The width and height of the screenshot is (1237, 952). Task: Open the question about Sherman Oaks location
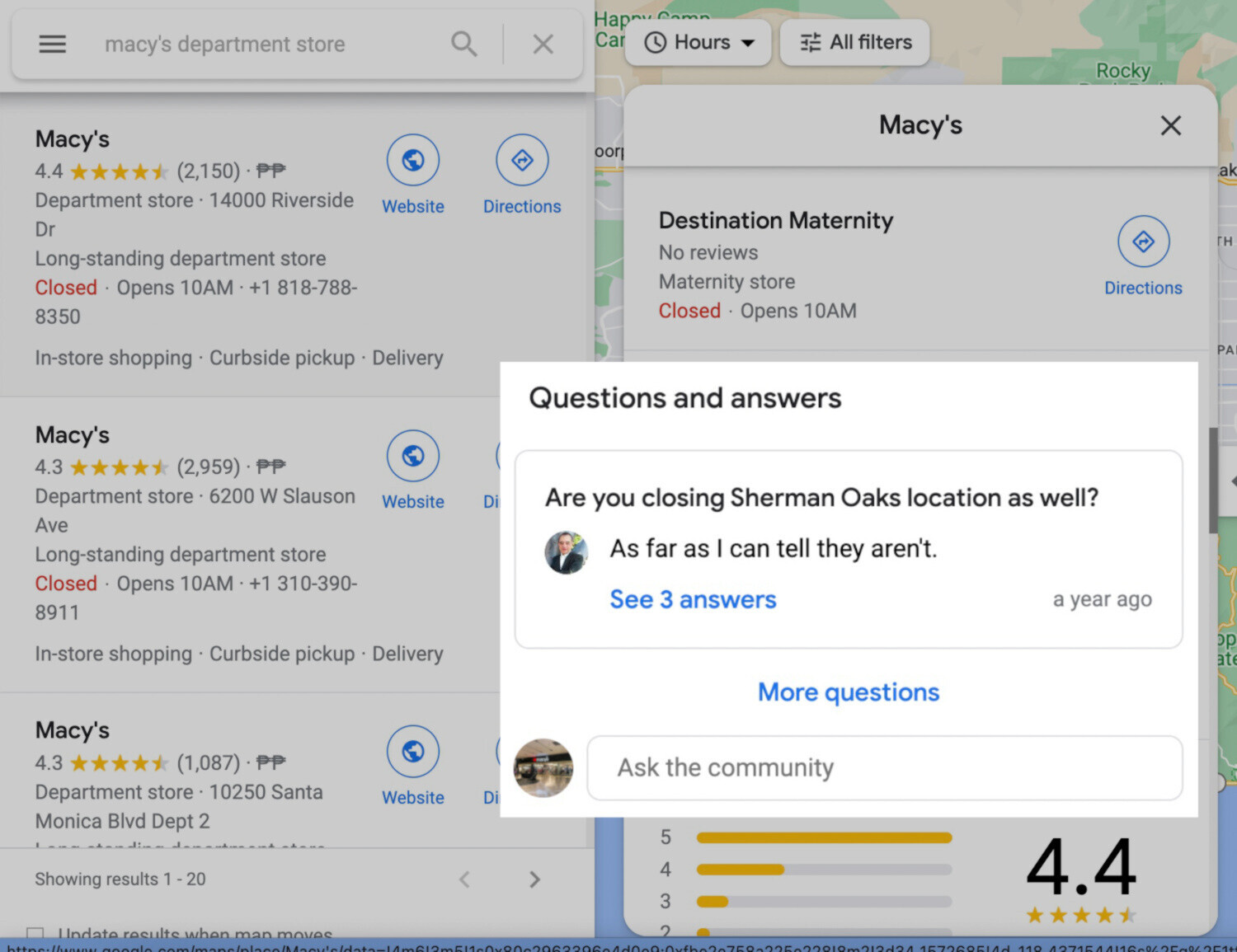click(x=821, y=498)
